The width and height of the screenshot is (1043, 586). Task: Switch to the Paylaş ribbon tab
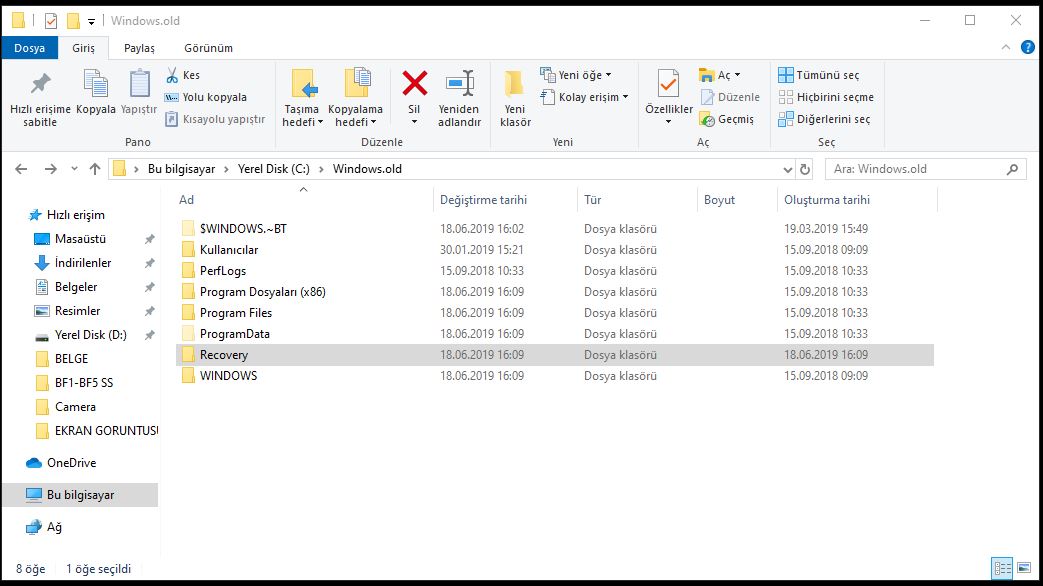(x=139, y=48)
